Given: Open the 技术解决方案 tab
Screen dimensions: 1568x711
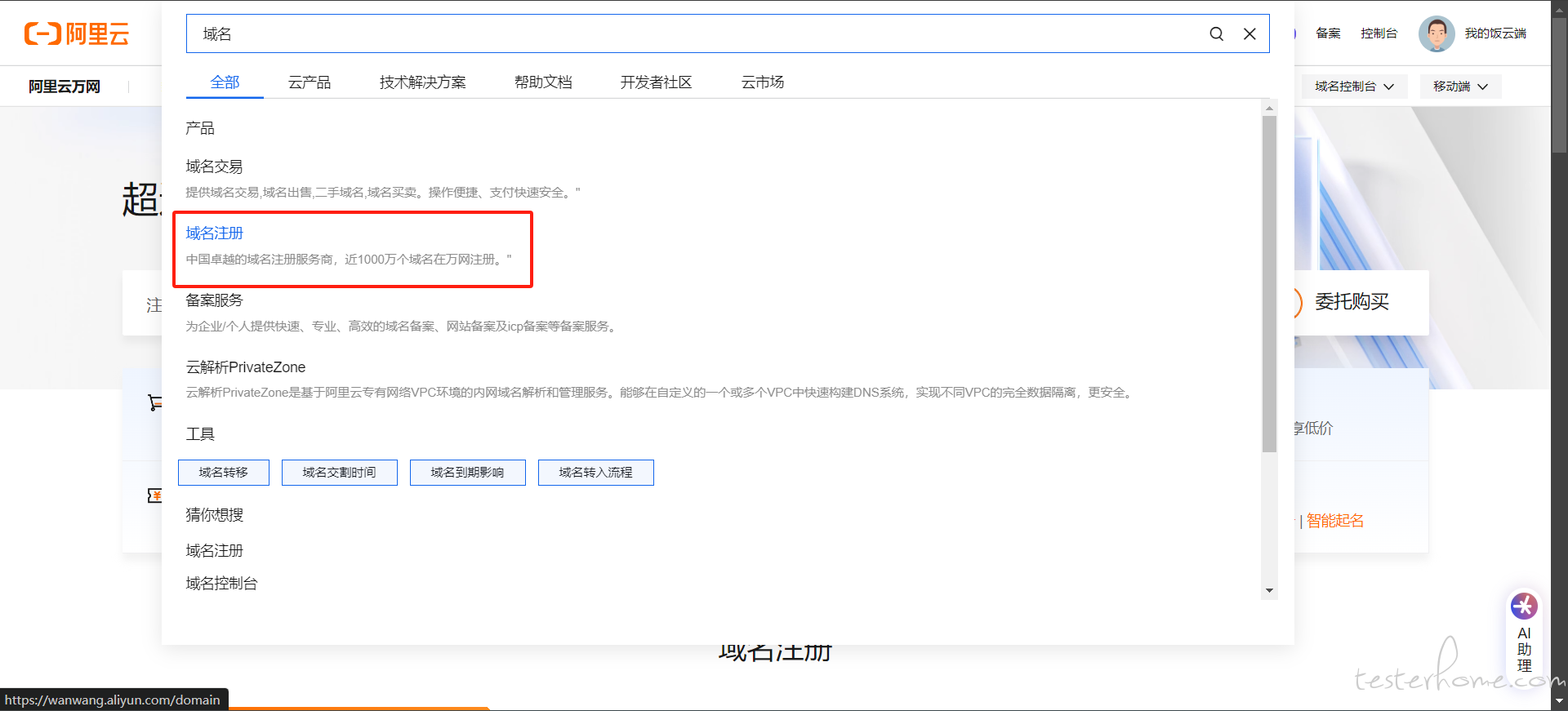Looking at the screenshot, I should click(x=422, y=82).
